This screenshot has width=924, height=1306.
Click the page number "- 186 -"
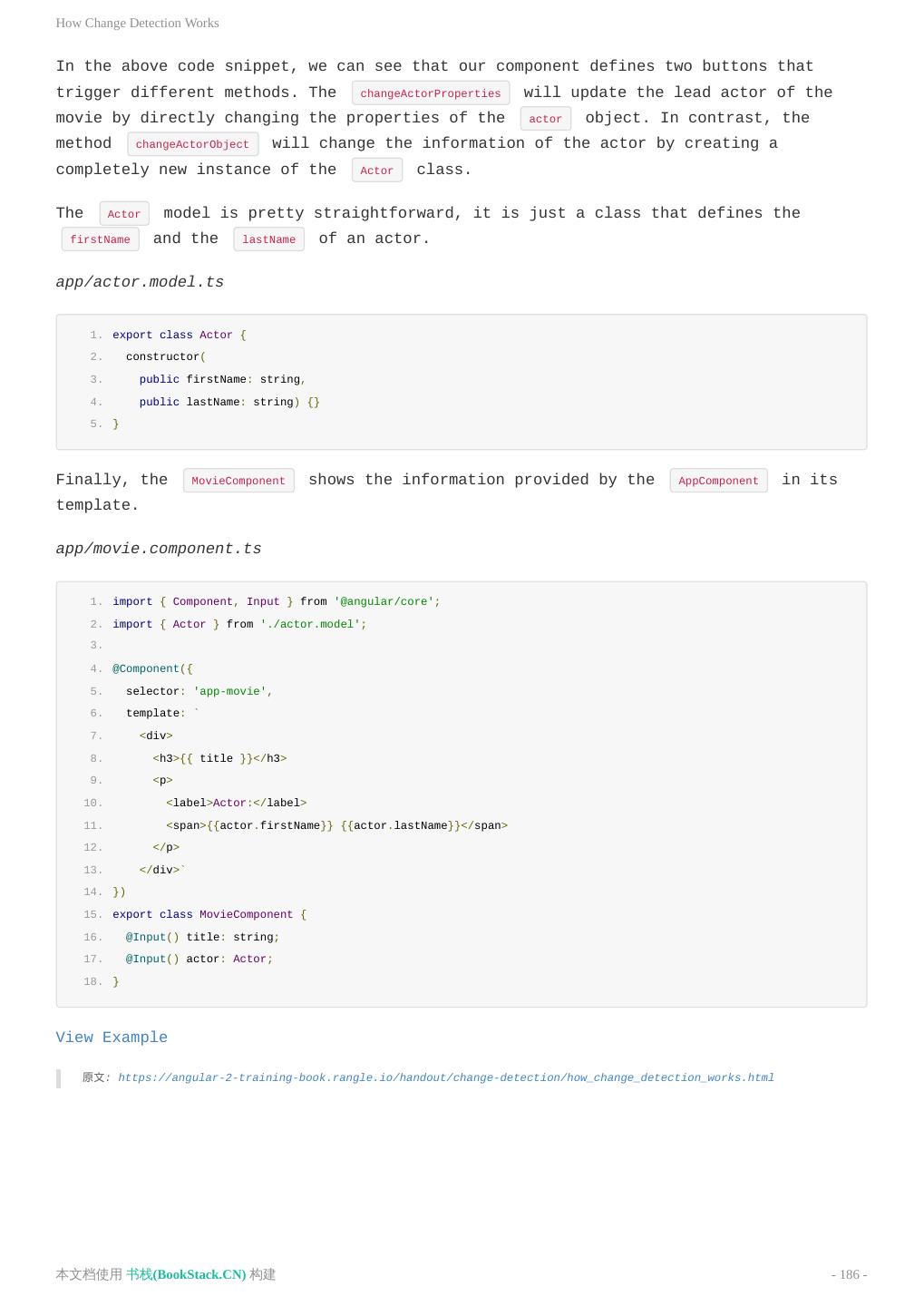pyautogui.click(x=849, y=1274)
